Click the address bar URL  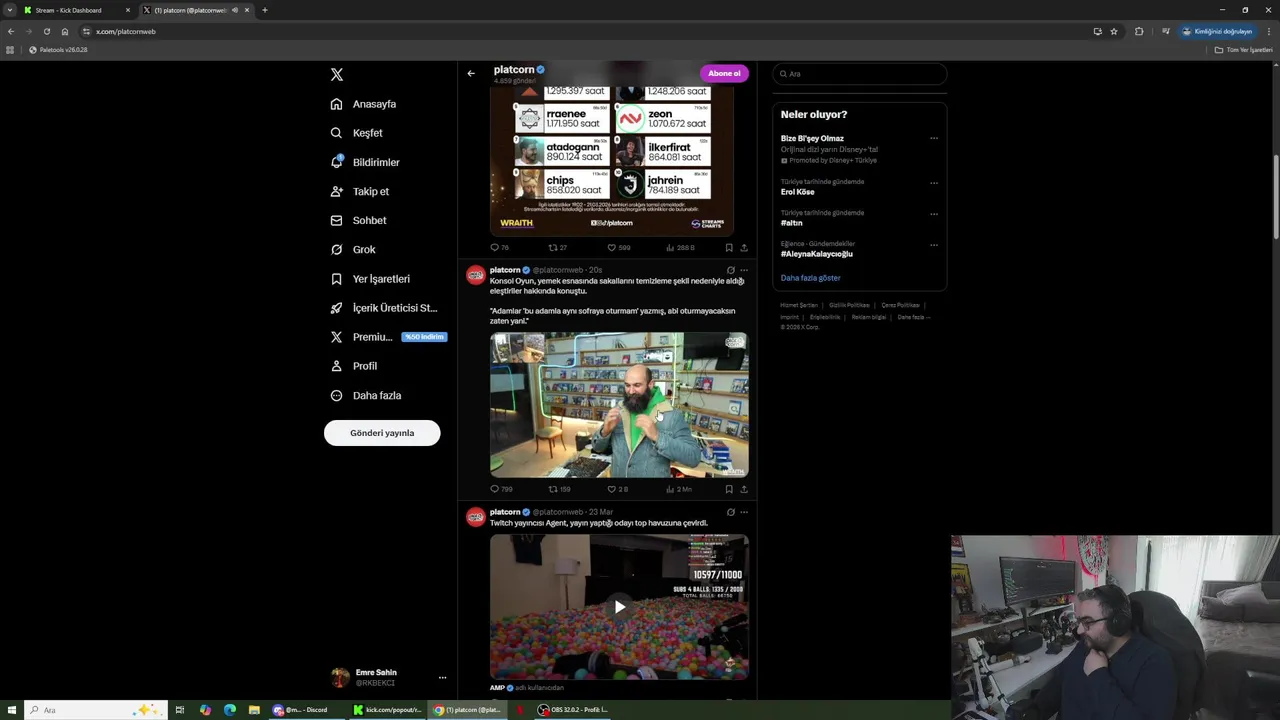click(x=126, y=31)
